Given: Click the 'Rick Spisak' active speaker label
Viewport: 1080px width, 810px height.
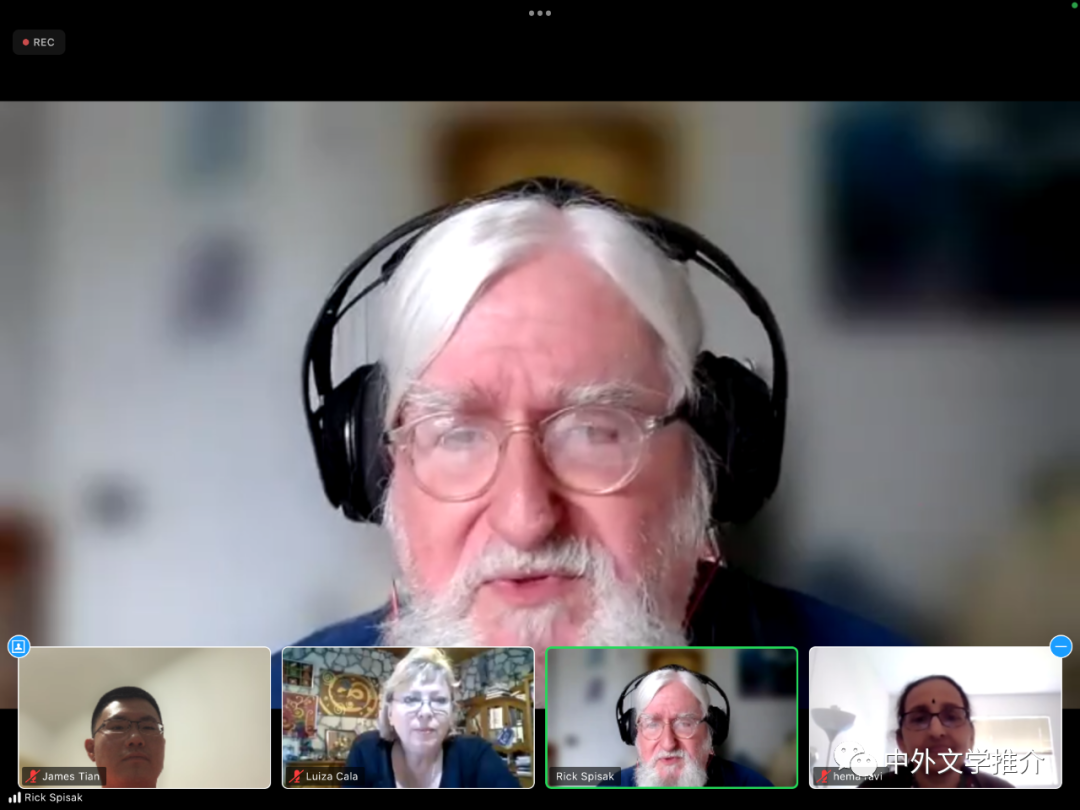Looking at the screenshot, I should coord(54,798).
